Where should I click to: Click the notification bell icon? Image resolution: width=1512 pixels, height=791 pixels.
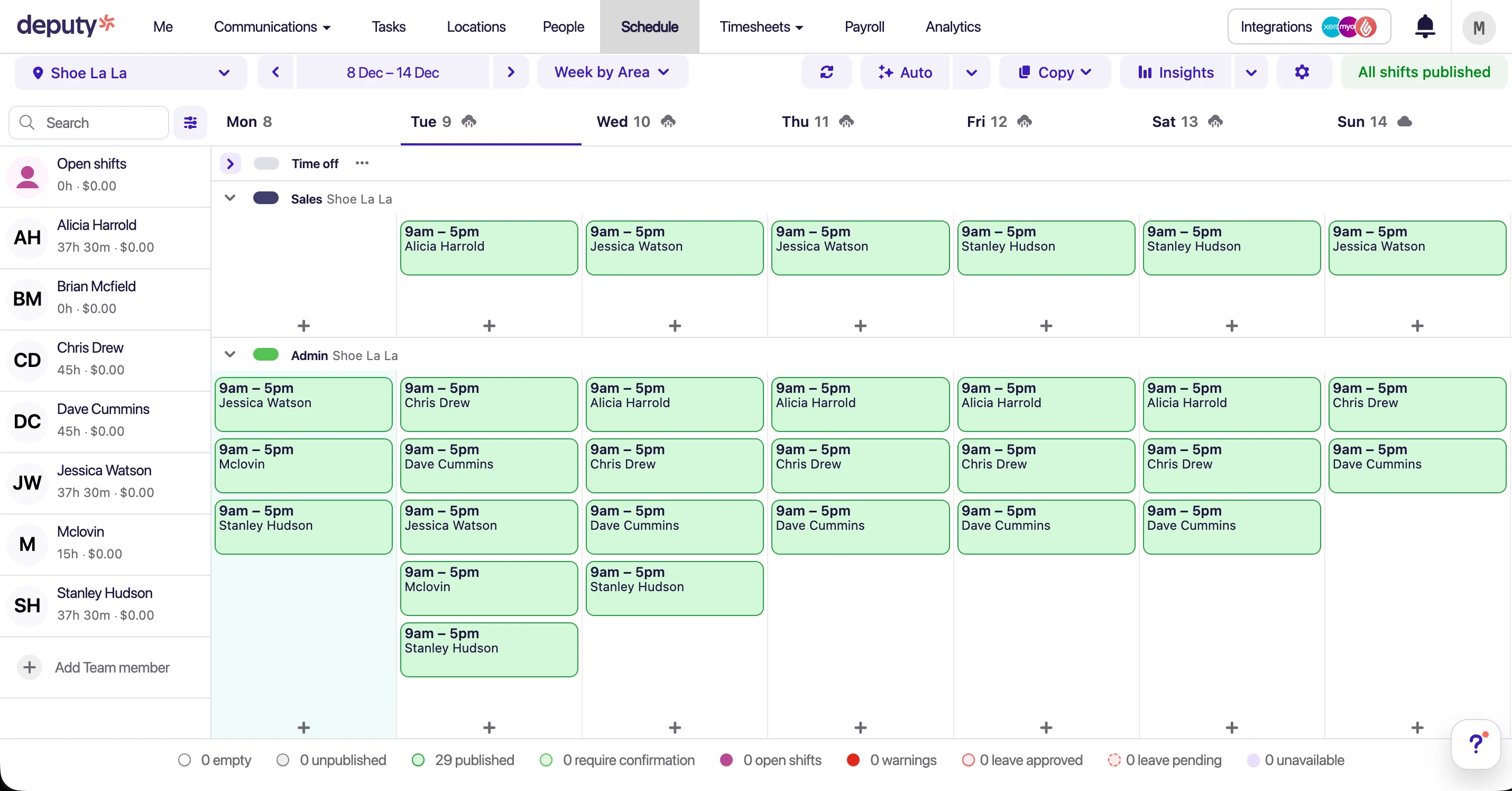pos(1425,26)
